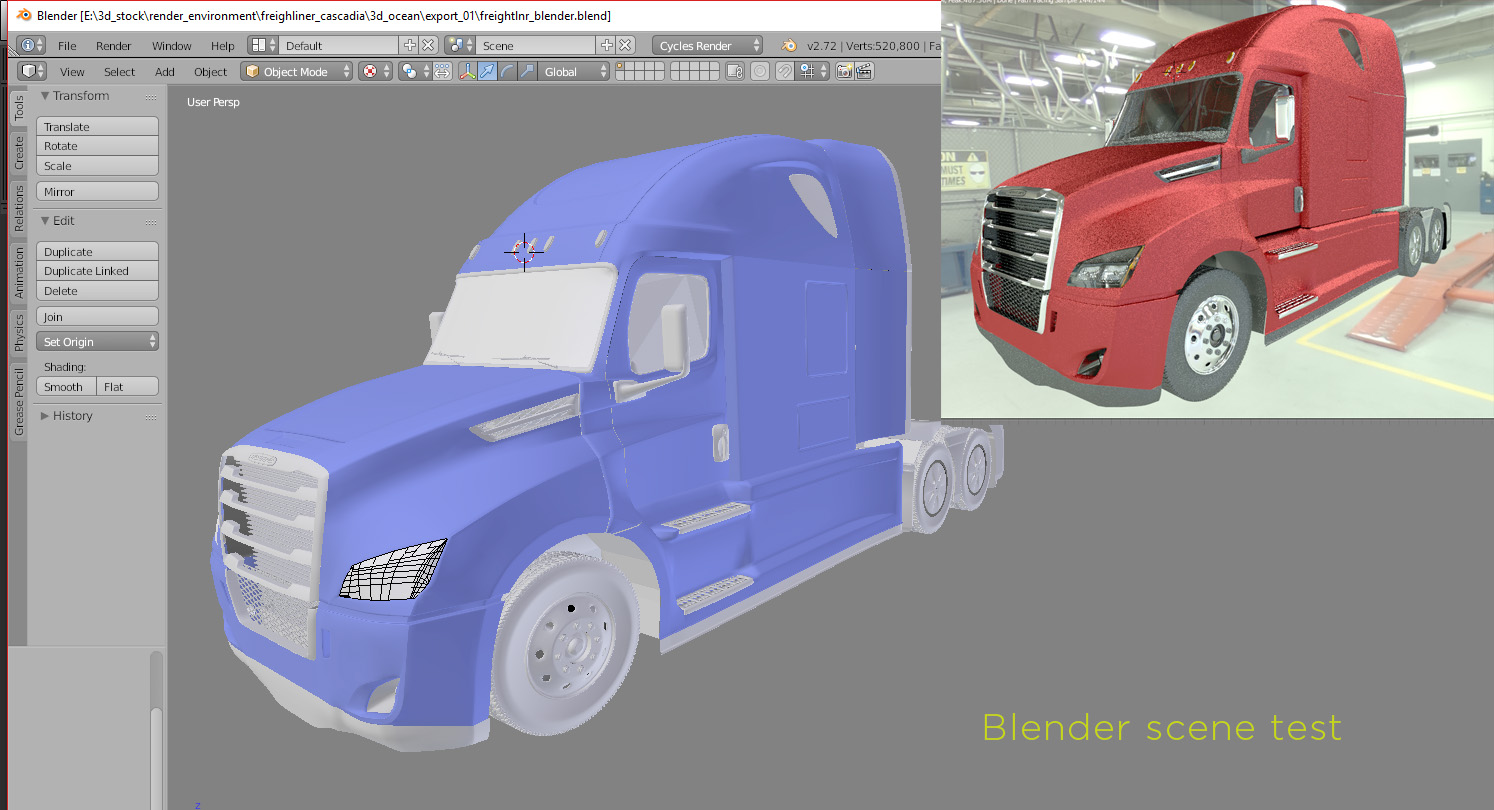Enable the scale manipulator

(527, 72)
